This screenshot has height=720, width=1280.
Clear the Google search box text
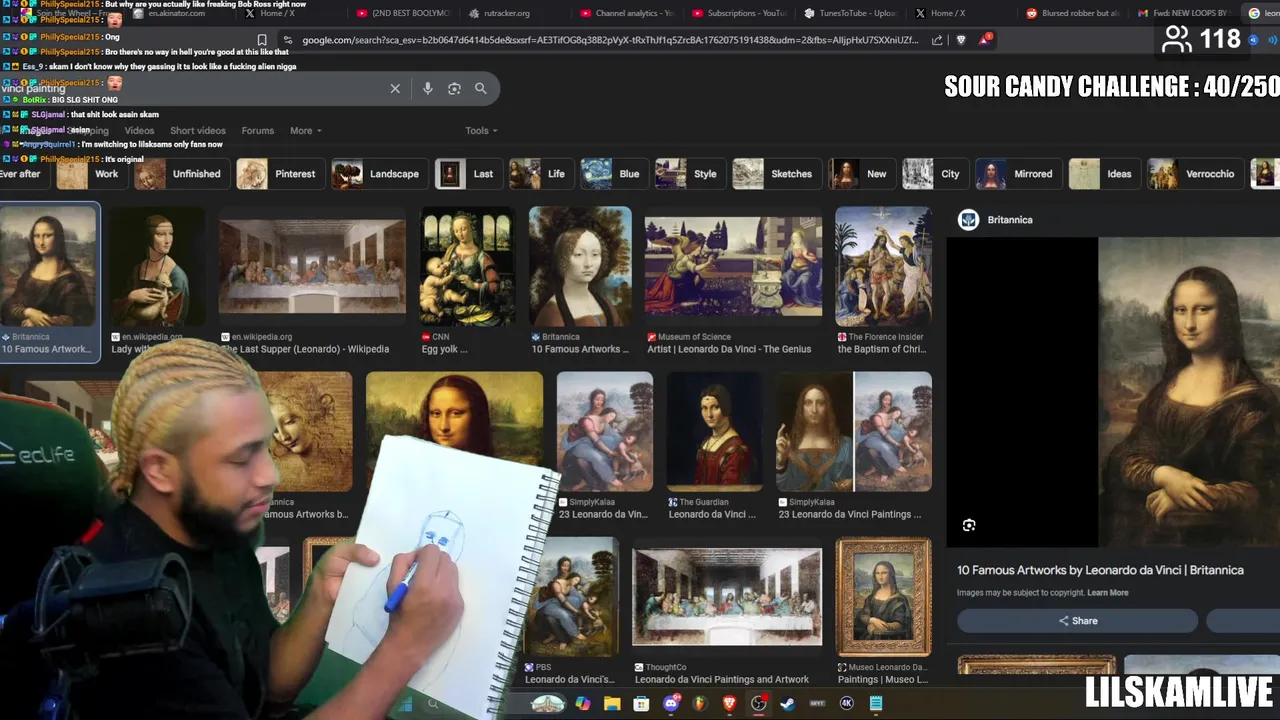(395, 88)
